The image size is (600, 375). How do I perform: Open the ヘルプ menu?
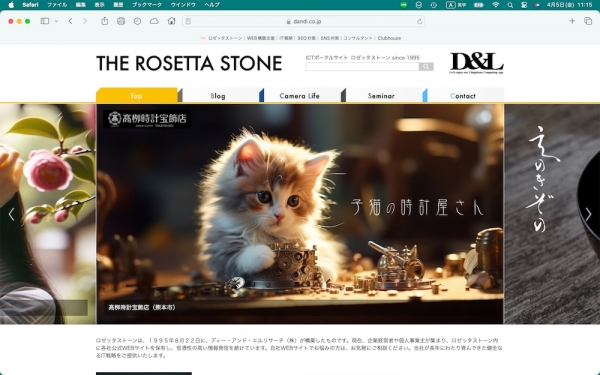(212, 5)
